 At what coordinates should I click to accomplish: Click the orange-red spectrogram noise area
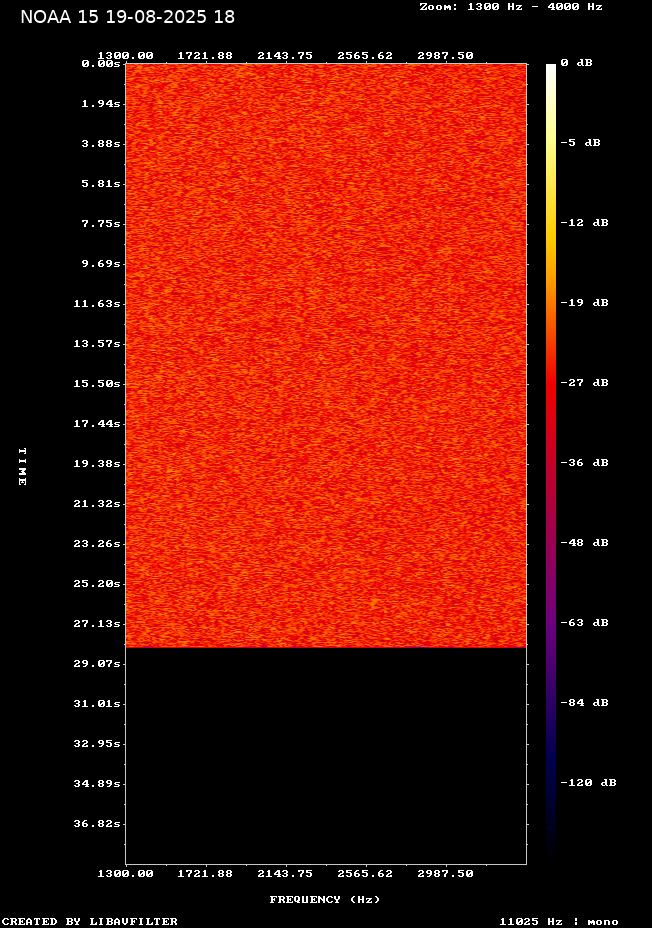[x=326, y=355]
